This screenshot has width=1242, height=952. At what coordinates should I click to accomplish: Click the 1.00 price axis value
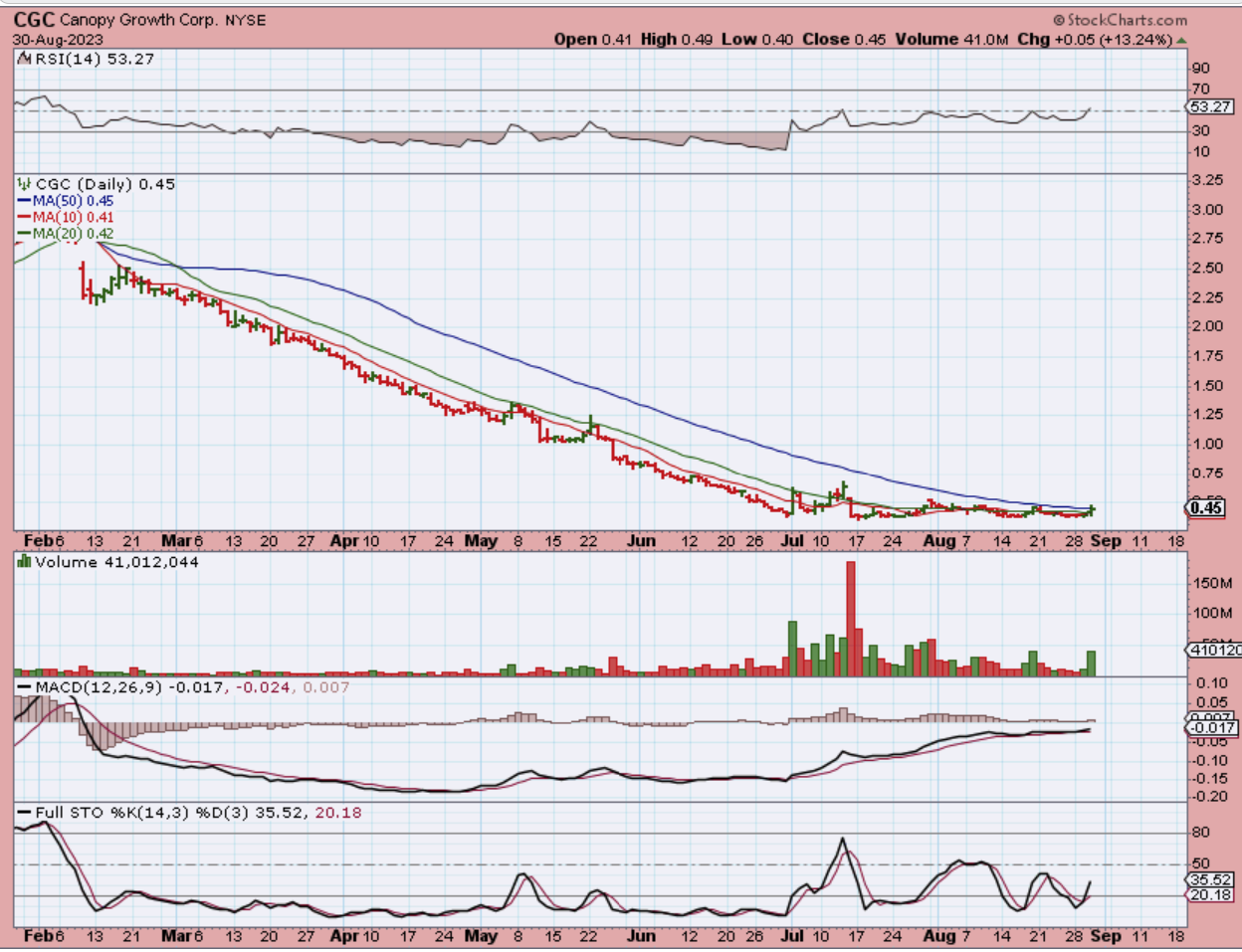tap(1207, 445)
